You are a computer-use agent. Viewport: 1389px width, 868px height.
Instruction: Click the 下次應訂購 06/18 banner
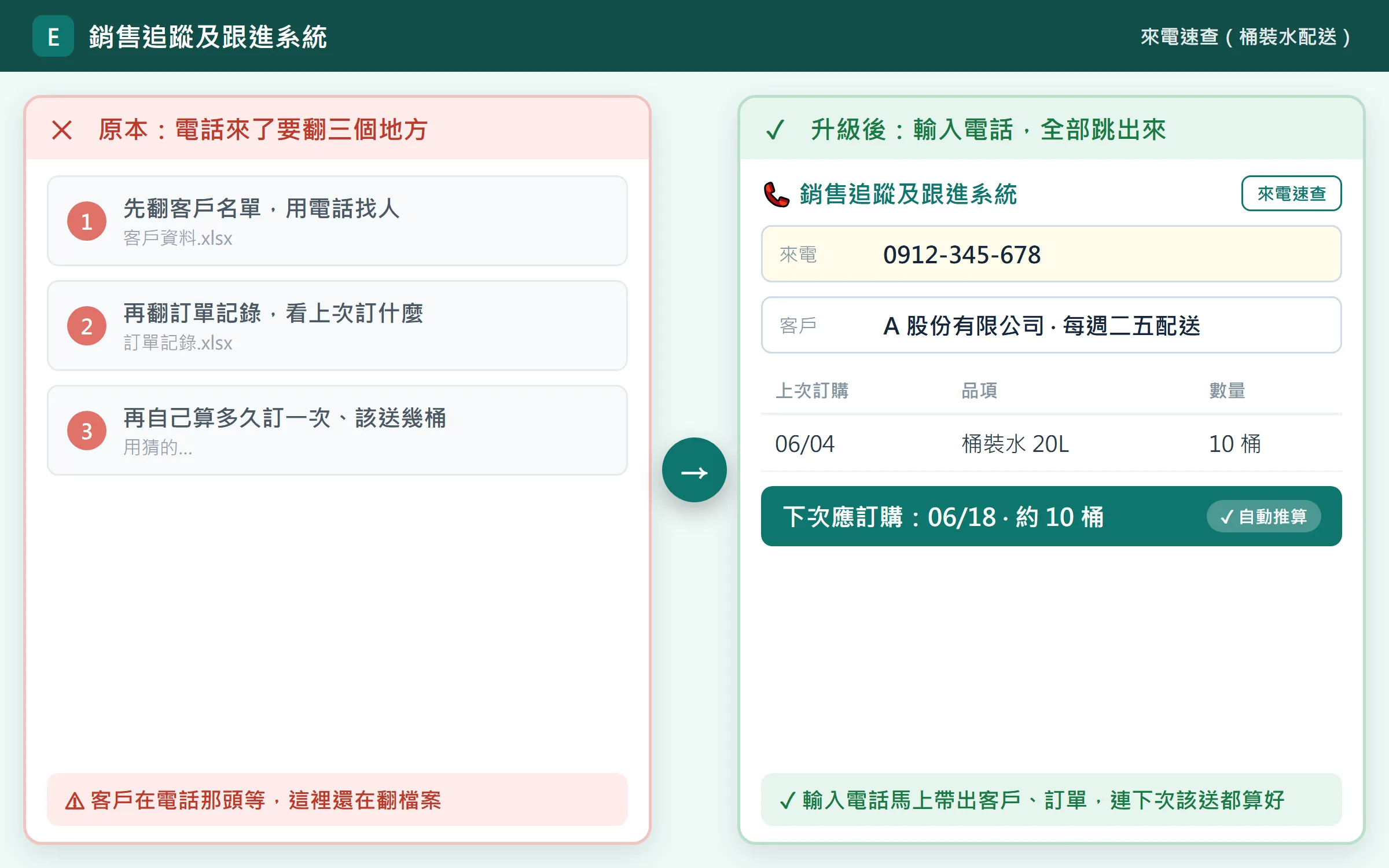pyautogui.click(x=1051, y=516)
